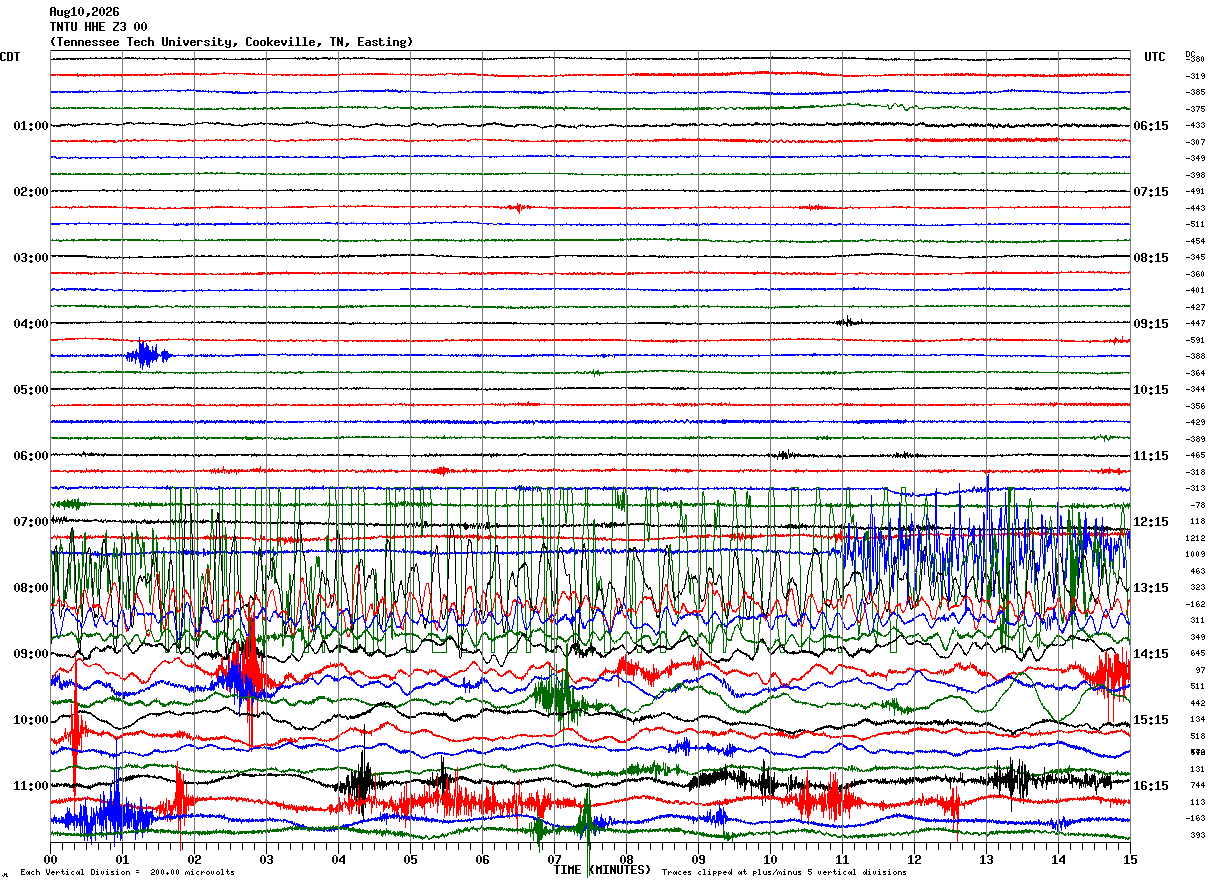Select the 1009 DC offset value
The height and width of the screenshot is (886, 1210).
pyautogui.click(x=1195, y=554)
